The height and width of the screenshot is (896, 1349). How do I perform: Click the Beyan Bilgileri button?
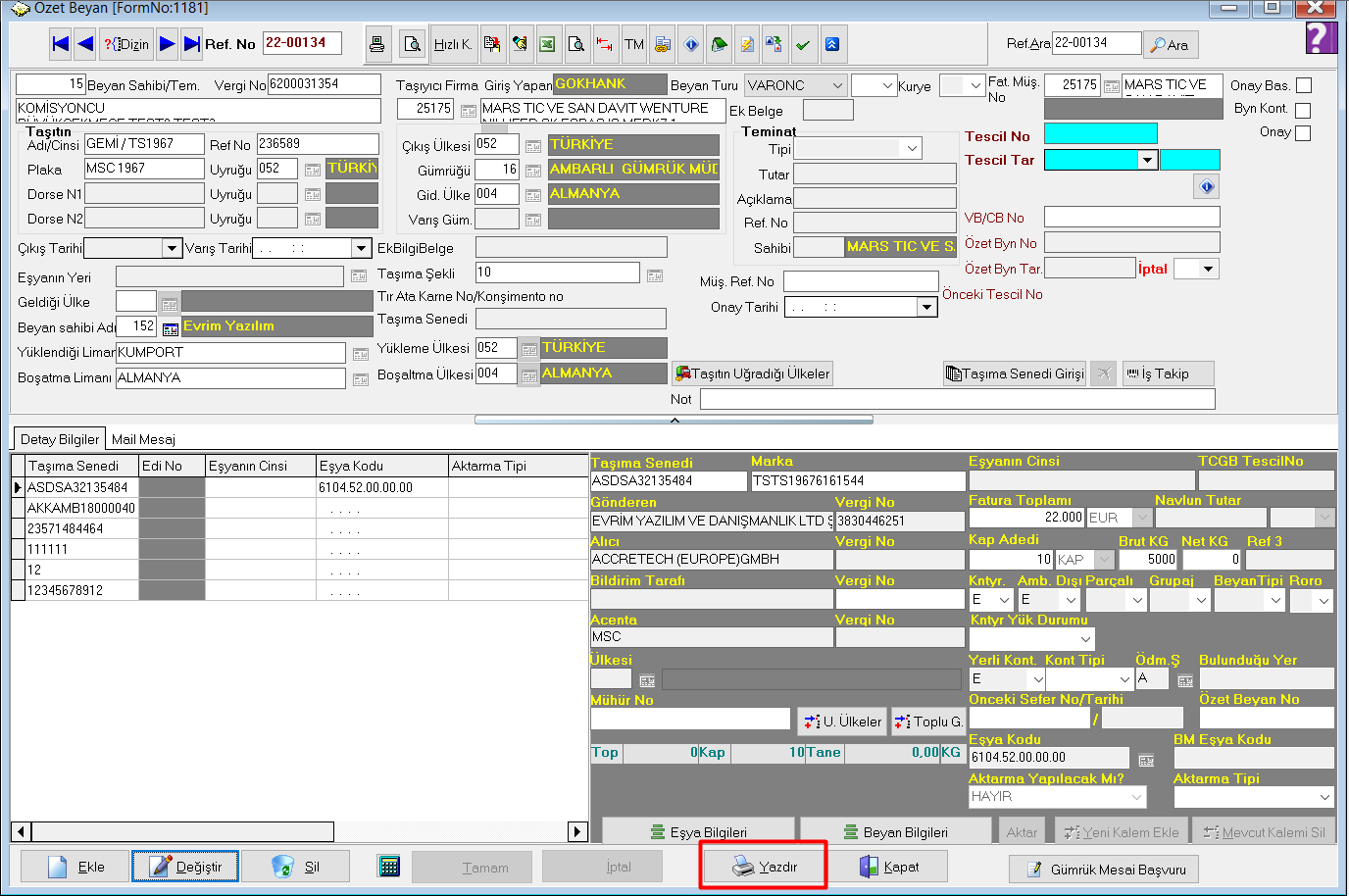(x=896, y=831)
